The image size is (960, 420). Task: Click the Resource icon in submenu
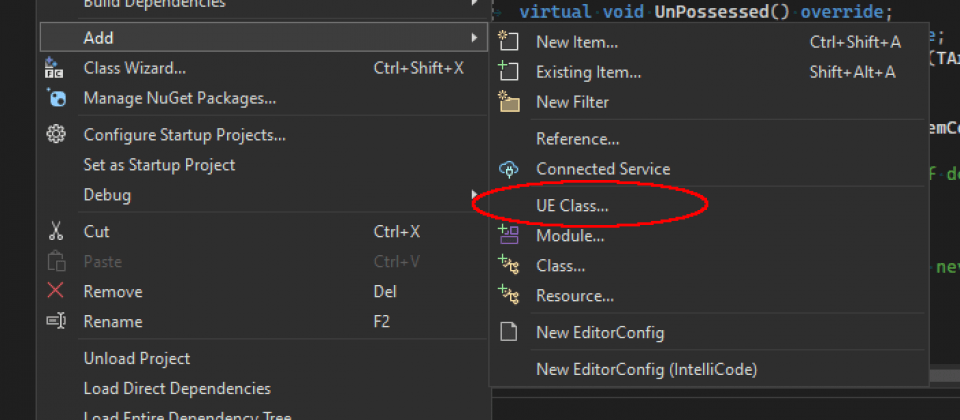(508, 295)
